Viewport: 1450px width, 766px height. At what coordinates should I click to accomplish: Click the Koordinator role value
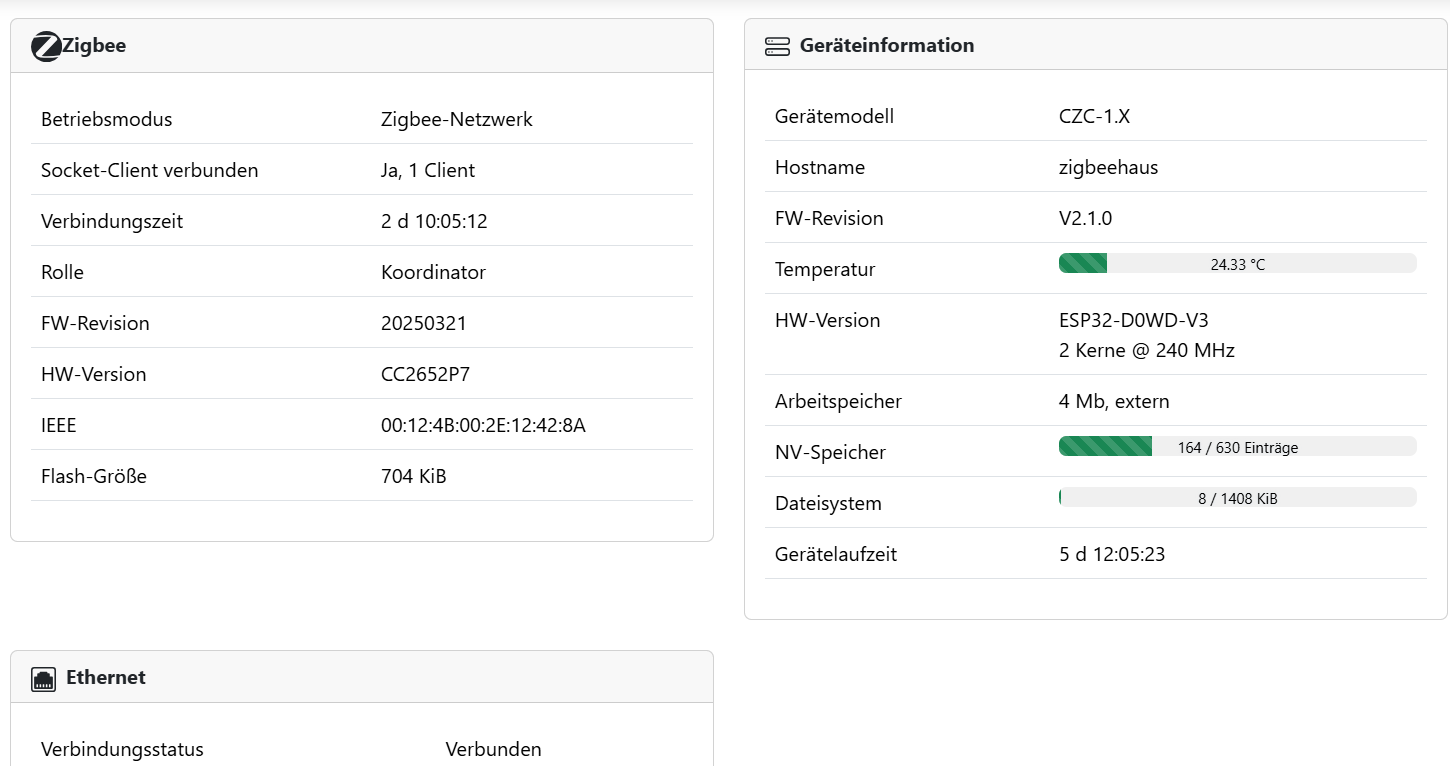tap(433, 273)
